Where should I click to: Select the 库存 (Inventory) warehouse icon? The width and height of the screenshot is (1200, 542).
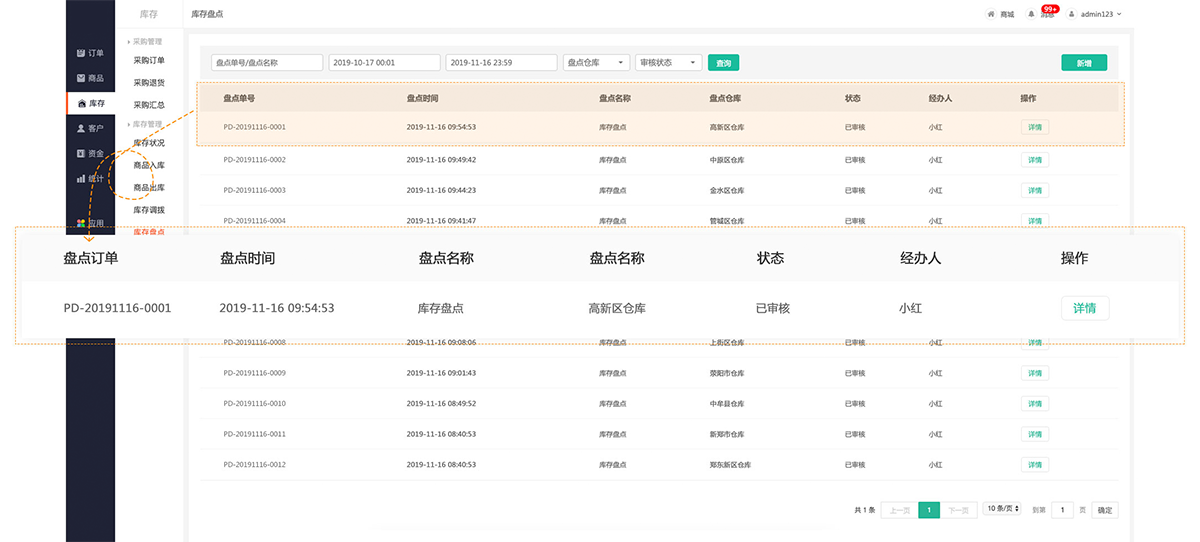coord(81,103)
